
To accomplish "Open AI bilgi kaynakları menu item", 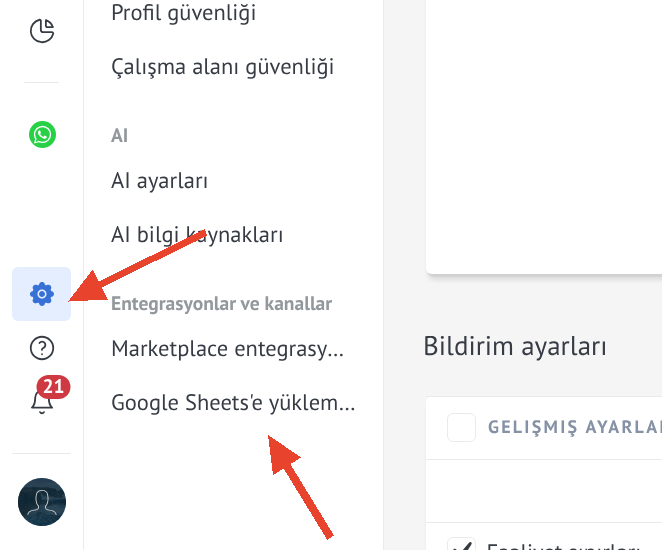I will click(x=197, y=235).
